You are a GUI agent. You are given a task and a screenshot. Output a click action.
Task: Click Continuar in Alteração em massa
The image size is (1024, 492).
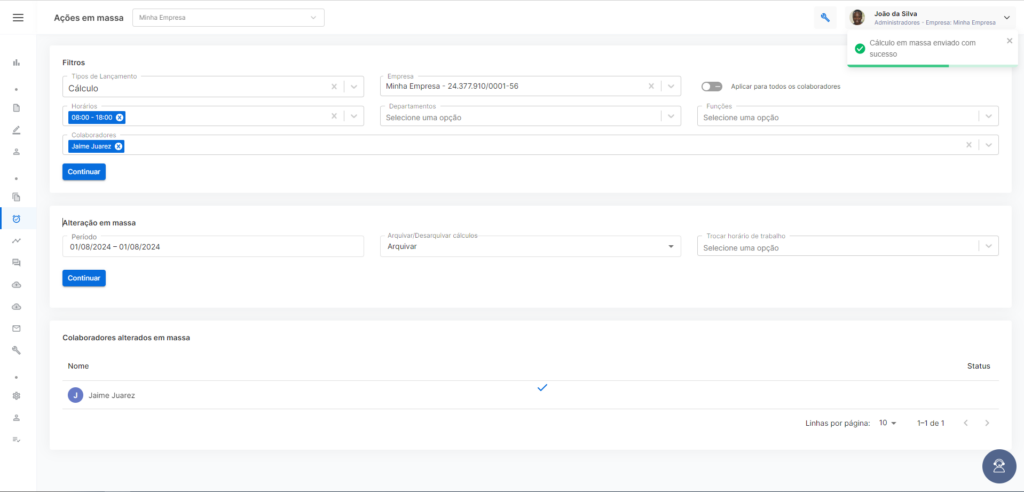point(84,278)
